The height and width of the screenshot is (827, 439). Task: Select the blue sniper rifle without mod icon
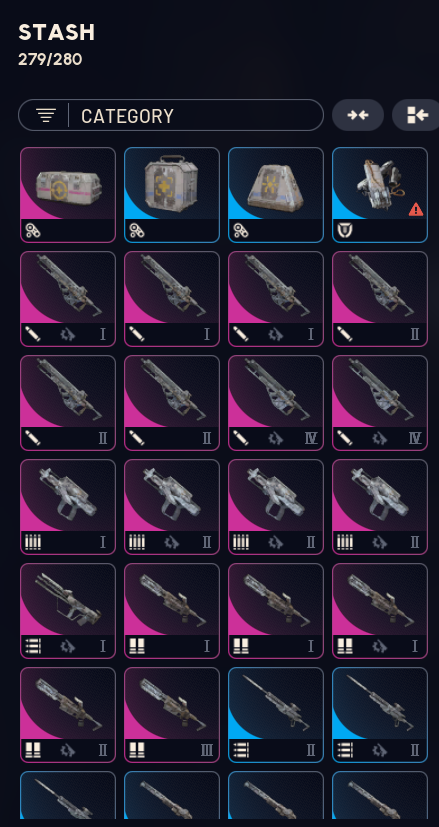275,715
